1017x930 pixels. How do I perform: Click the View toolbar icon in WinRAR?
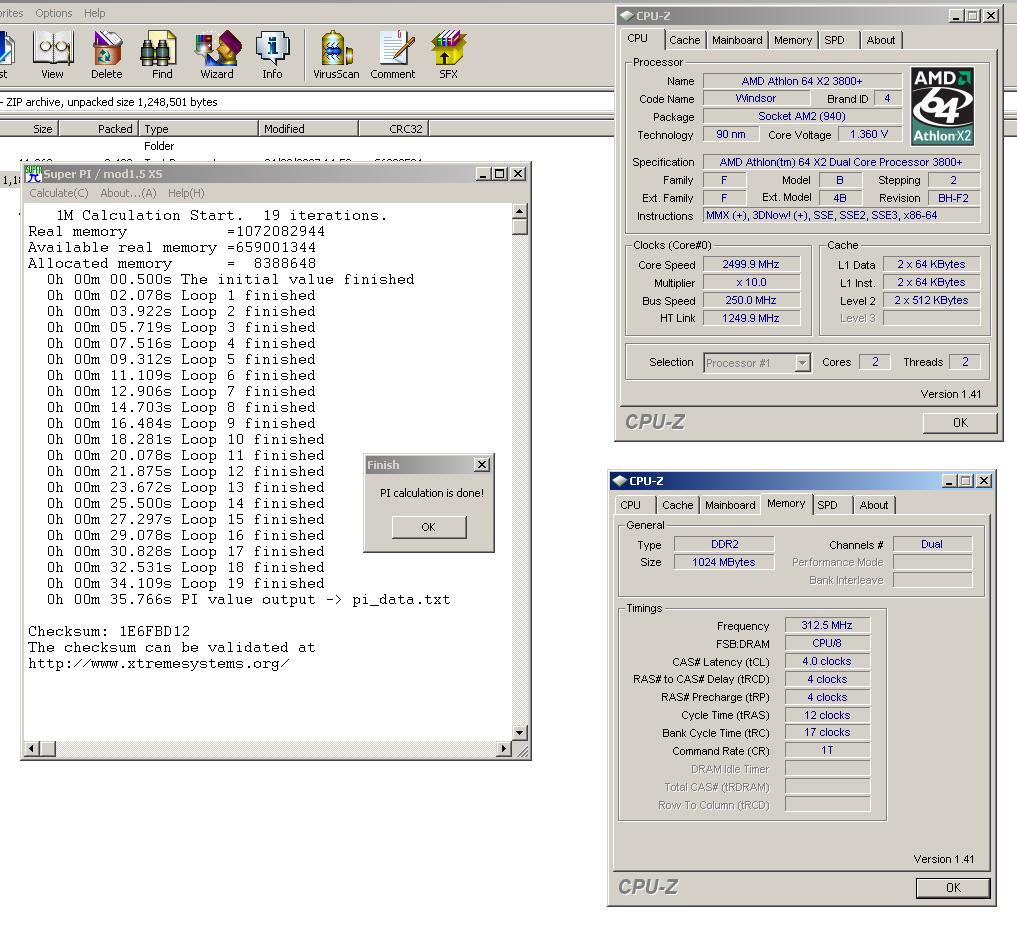coord(53,54)
